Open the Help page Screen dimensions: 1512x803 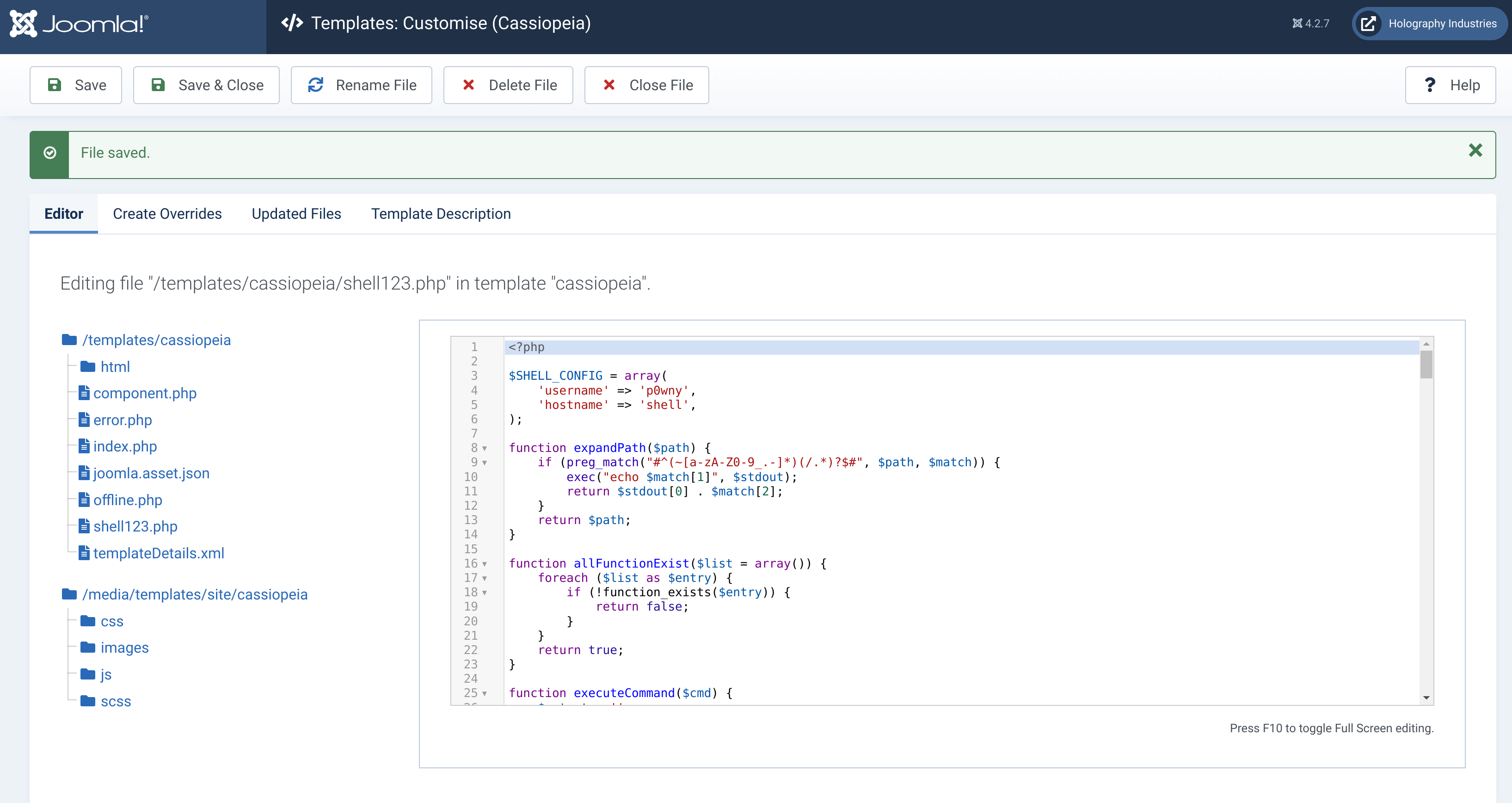1450,85
